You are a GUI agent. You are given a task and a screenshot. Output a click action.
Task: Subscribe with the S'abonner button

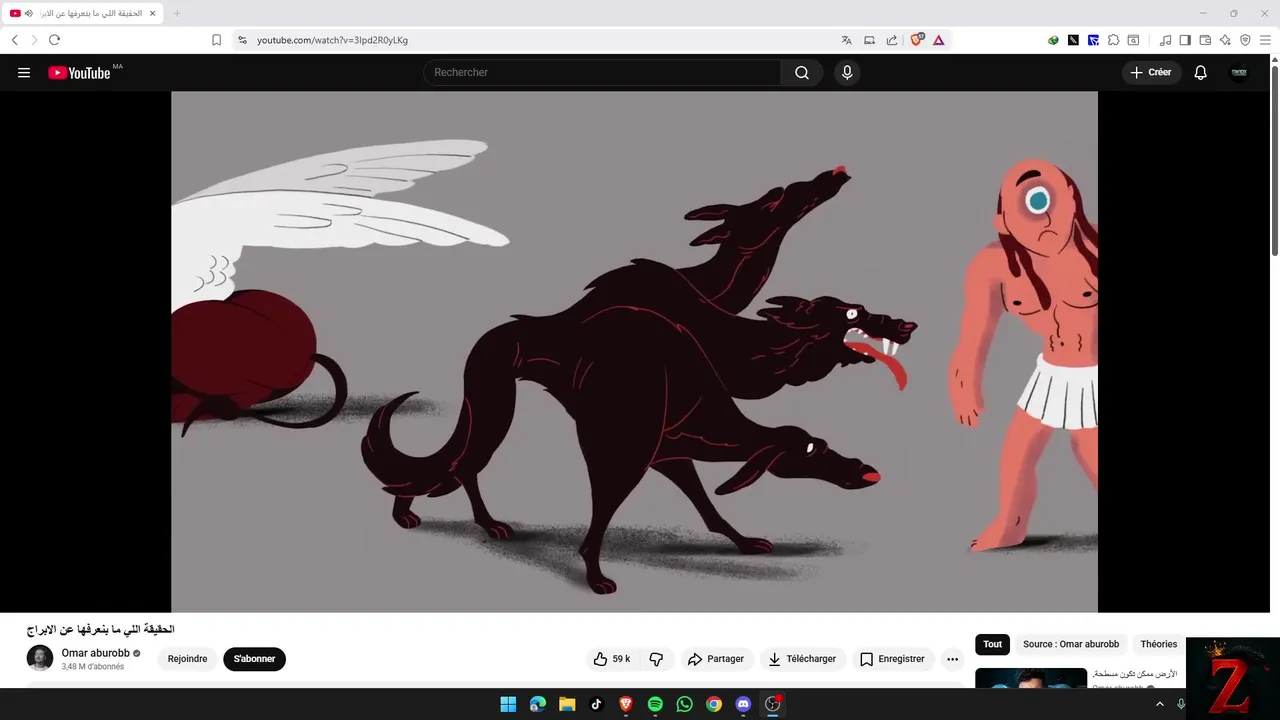tap(254, 659)
